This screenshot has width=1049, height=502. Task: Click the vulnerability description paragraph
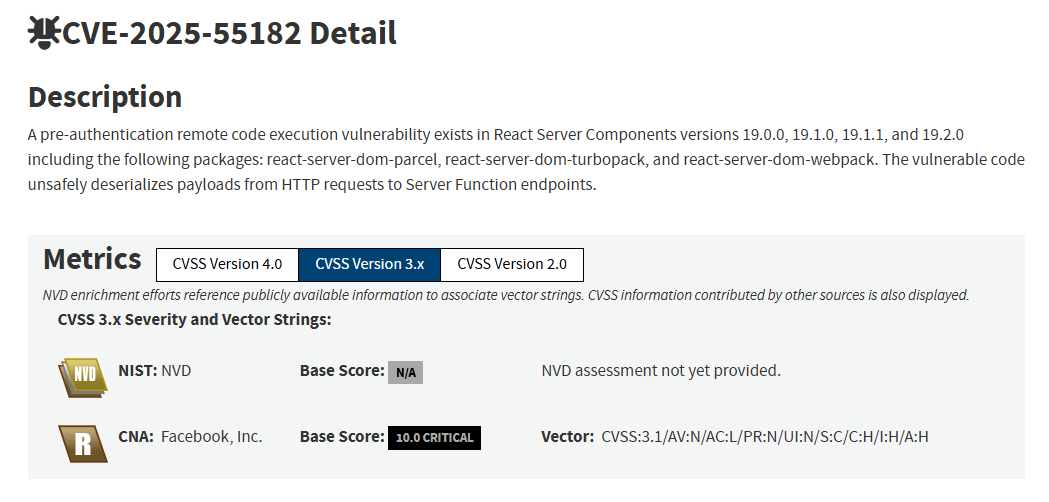point(526,160)
